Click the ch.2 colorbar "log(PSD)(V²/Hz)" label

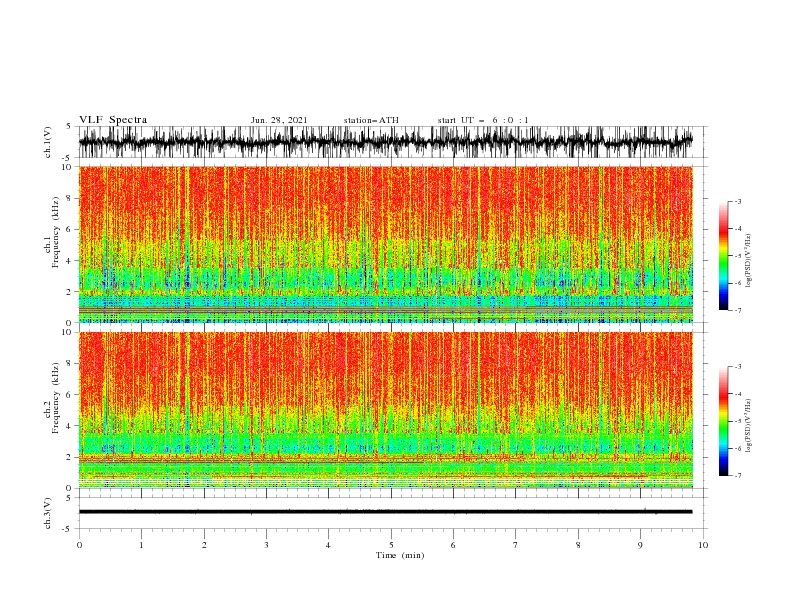pyautogui.click(x=748, y=425)
